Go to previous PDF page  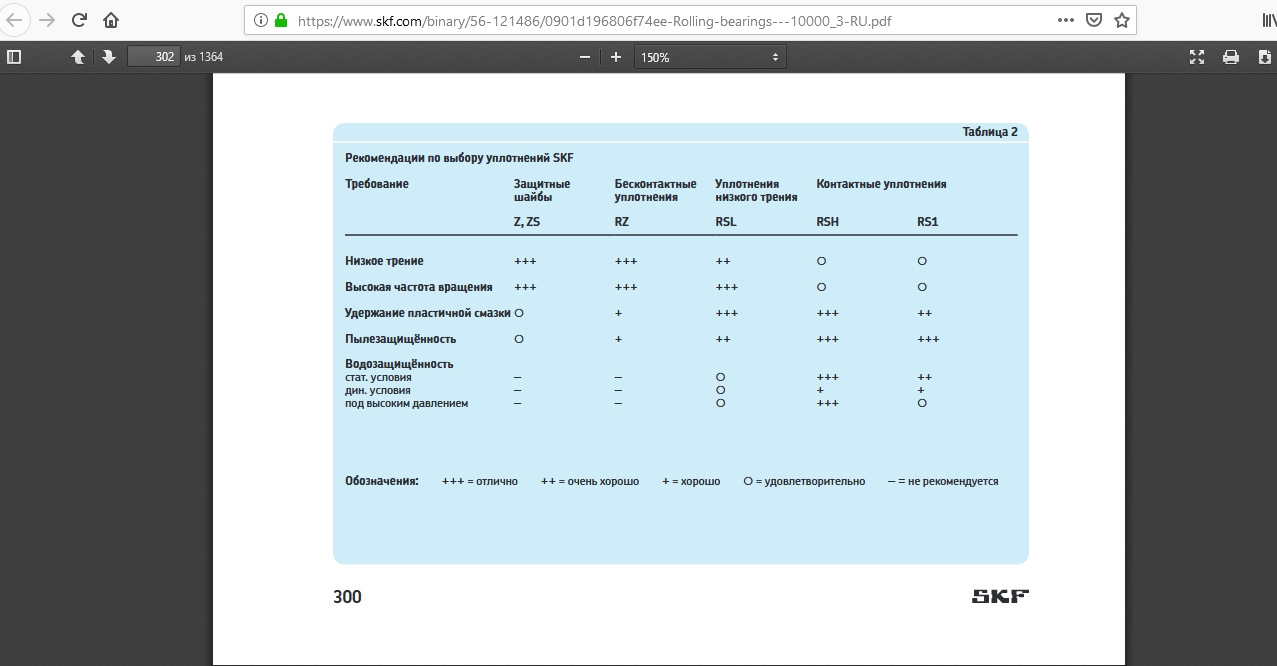tap(78, 57)
